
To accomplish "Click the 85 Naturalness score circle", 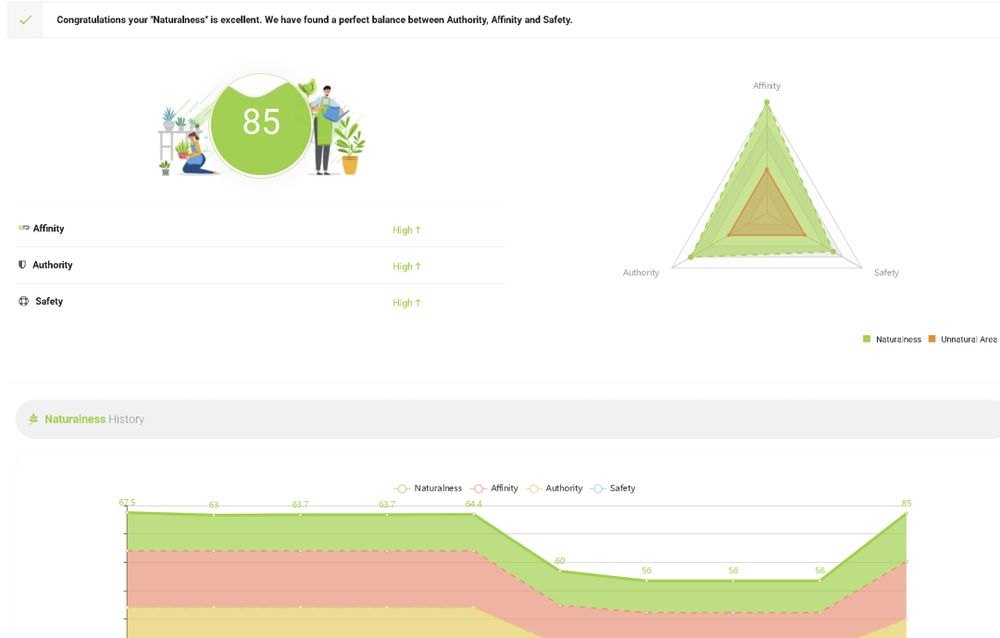I will (261, 125).
